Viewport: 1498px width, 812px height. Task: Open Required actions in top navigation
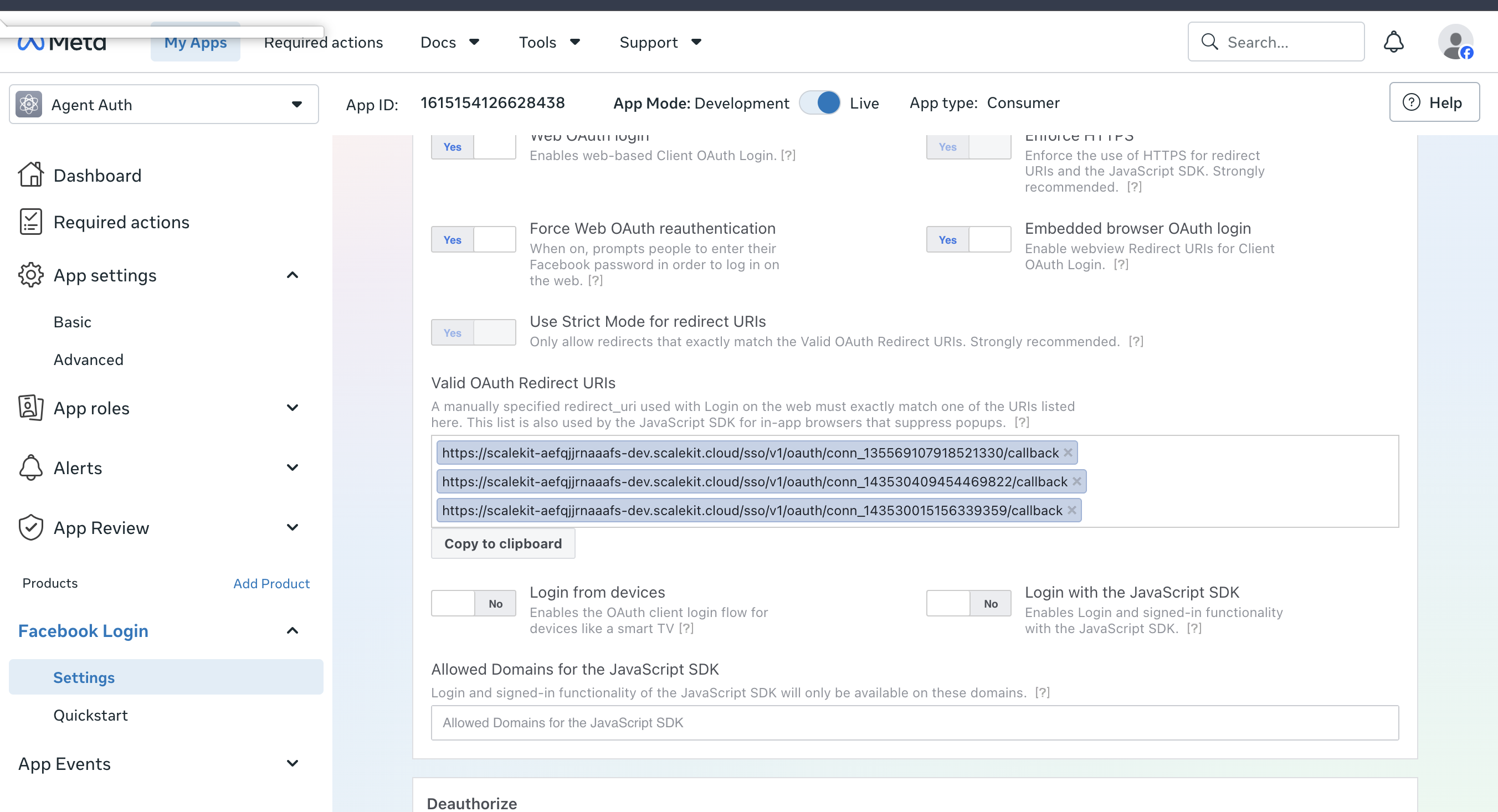[x=324, y=42]
